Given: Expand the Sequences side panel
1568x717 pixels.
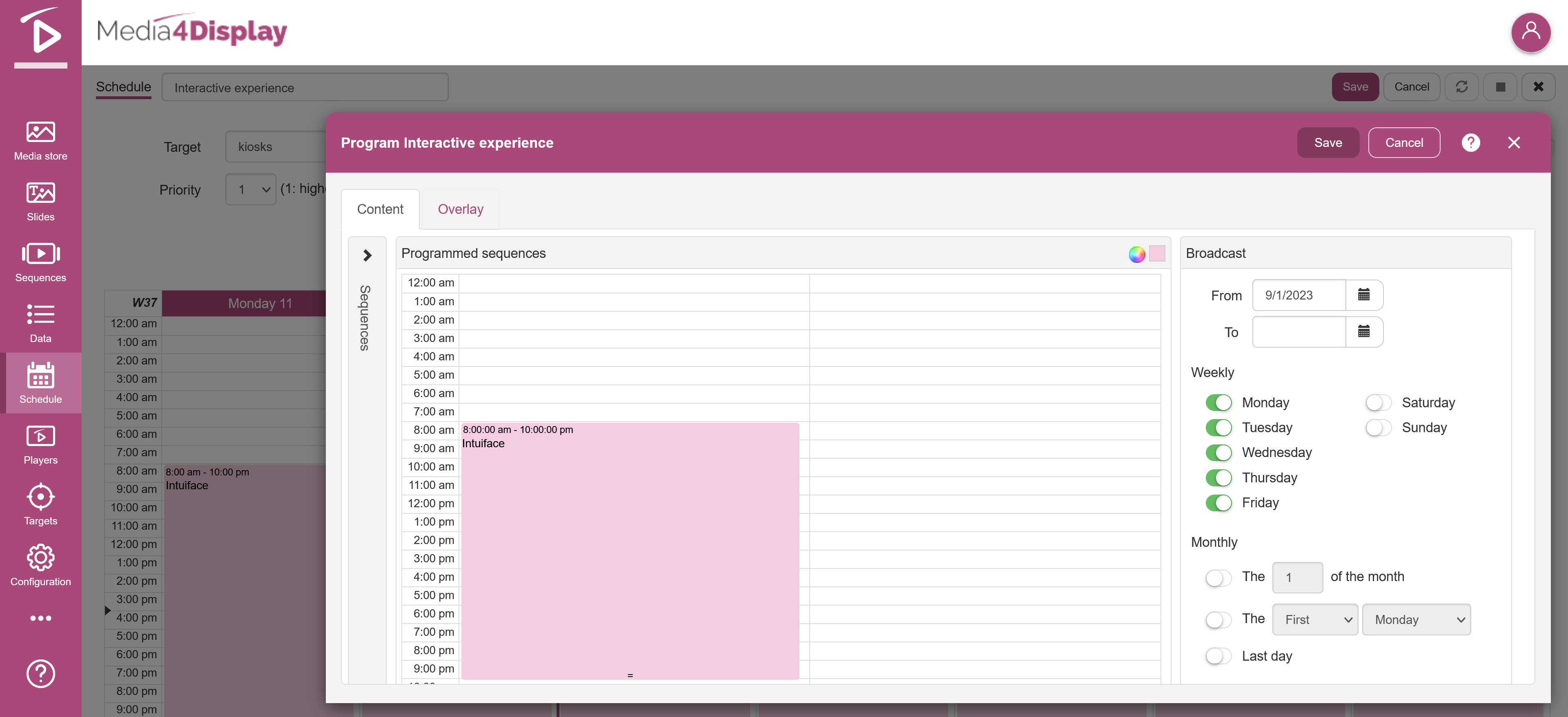Looking at the screenshot, I should pos(367,255).
